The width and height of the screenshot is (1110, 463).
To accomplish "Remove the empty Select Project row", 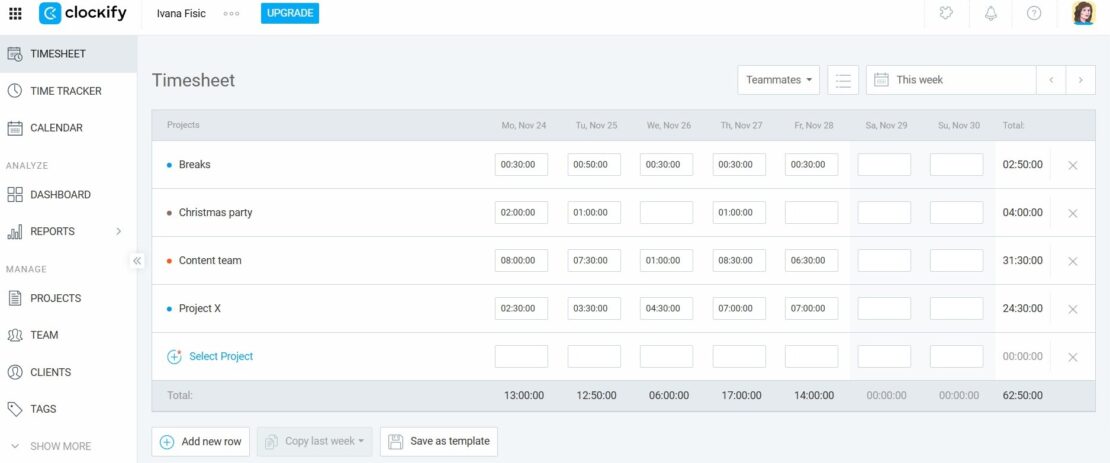I will (x=1072, y=357).
